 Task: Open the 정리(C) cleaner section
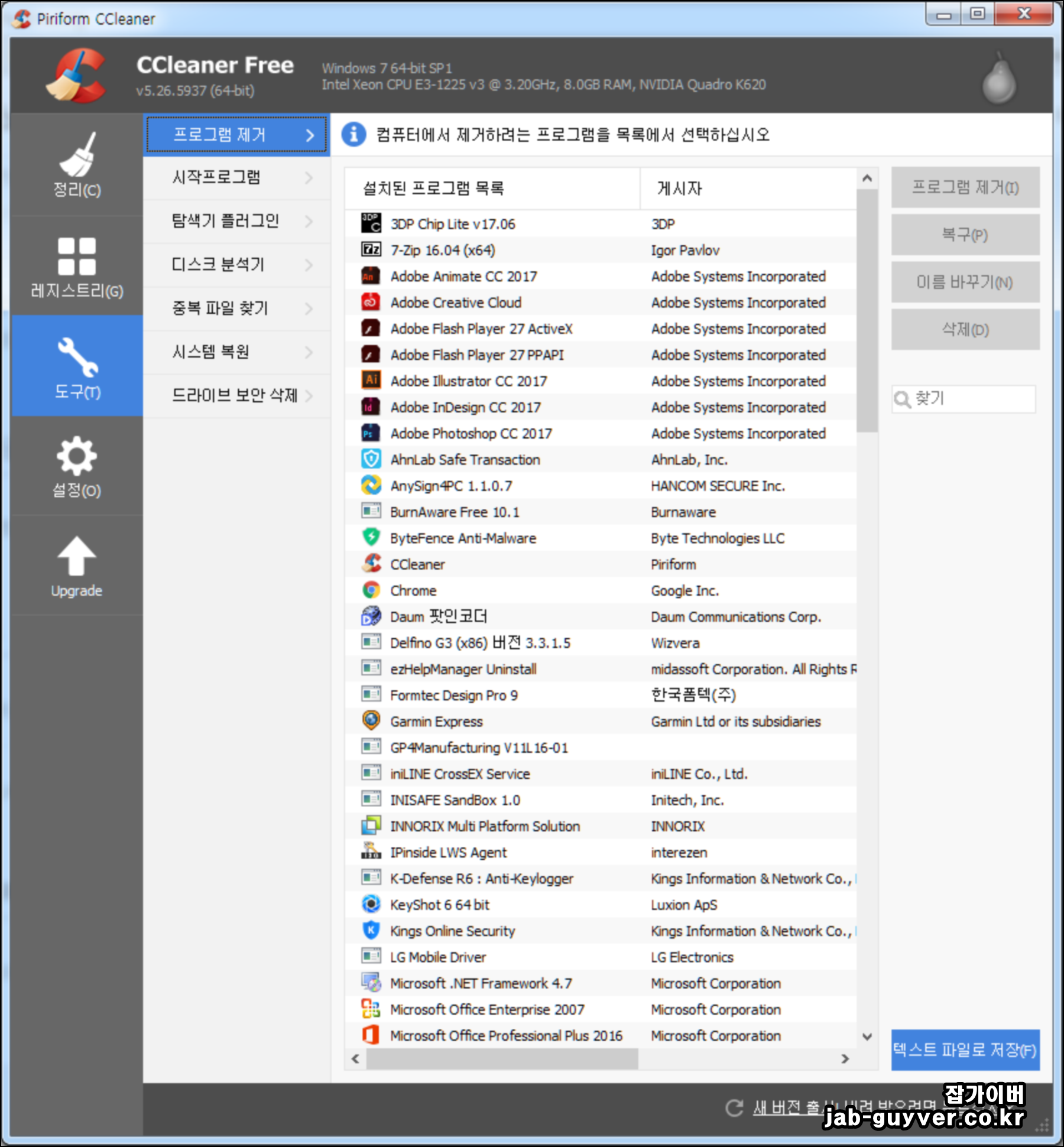(77, 164)
